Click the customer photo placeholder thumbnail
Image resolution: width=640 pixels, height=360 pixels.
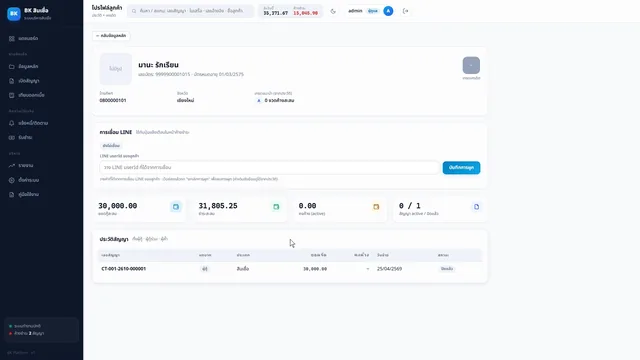116,69
